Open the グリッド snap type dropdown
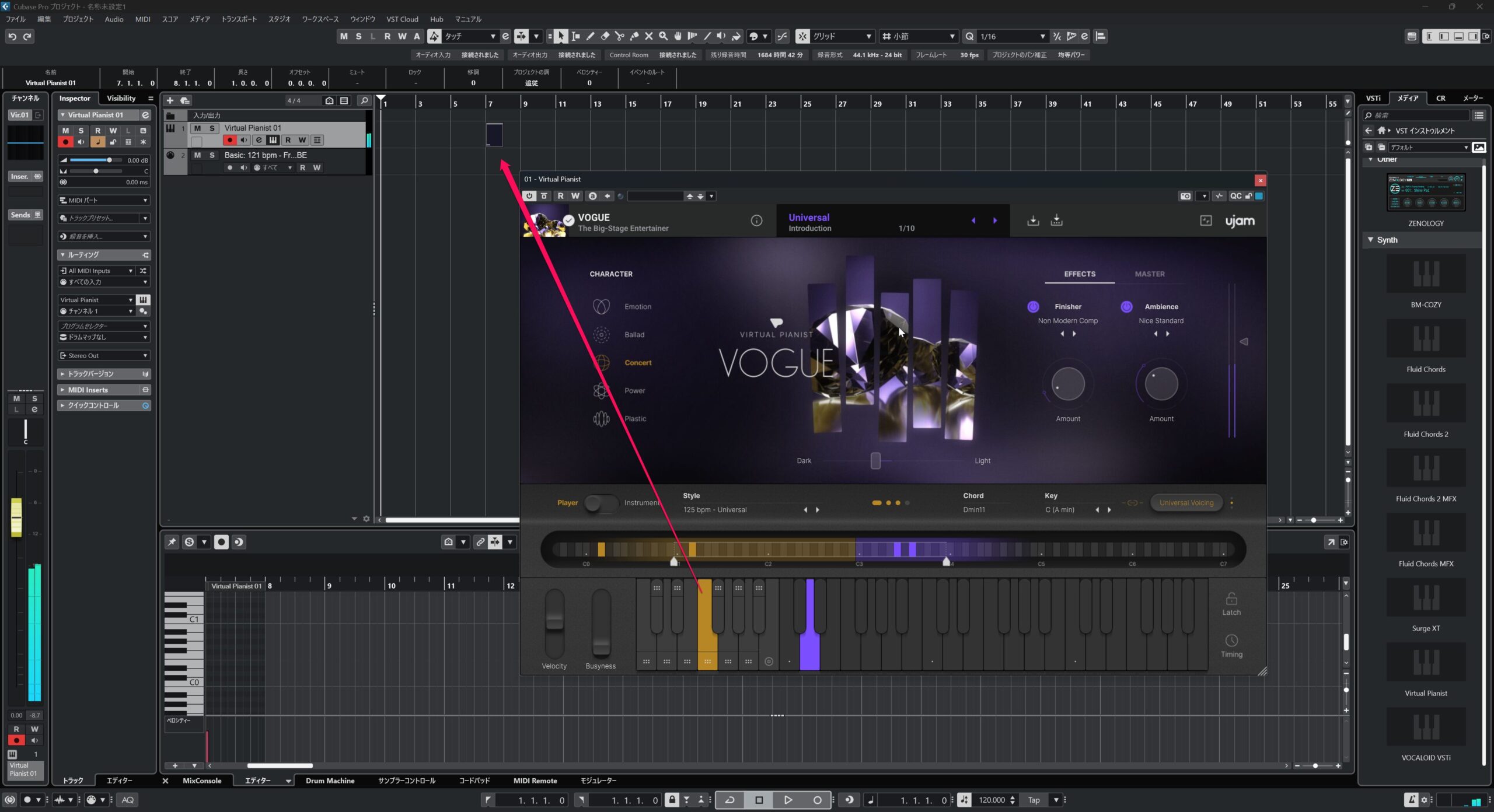1494x812 pixels. [x=843, y=36]
